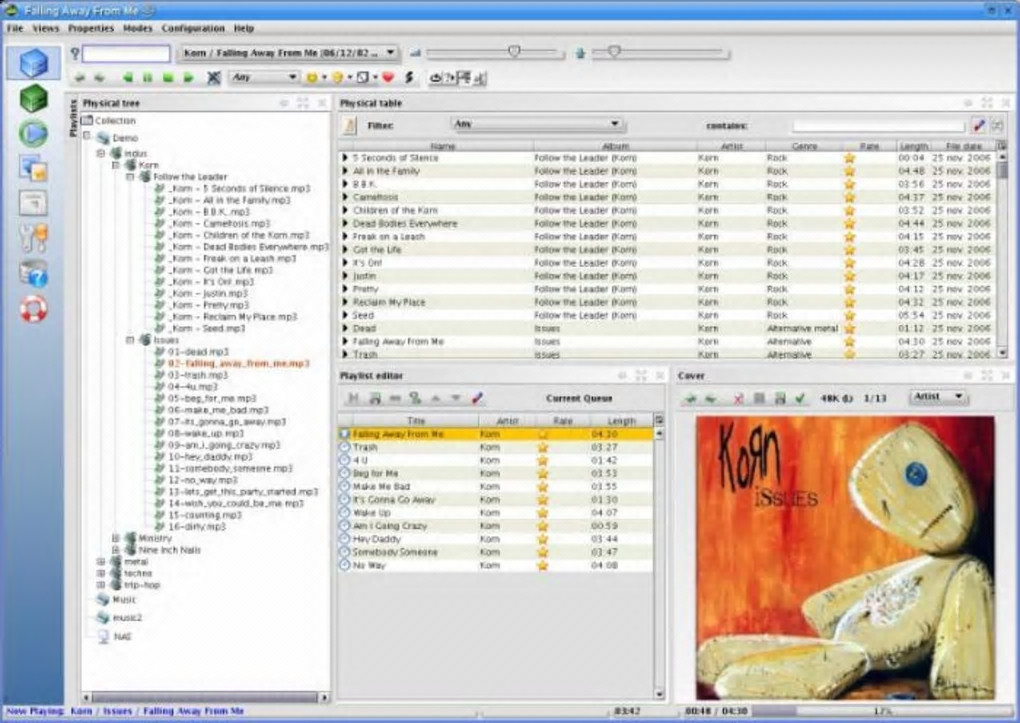Click the red X delete cover icon
This screenshot has height=723, width=1020.
(738, 398)
